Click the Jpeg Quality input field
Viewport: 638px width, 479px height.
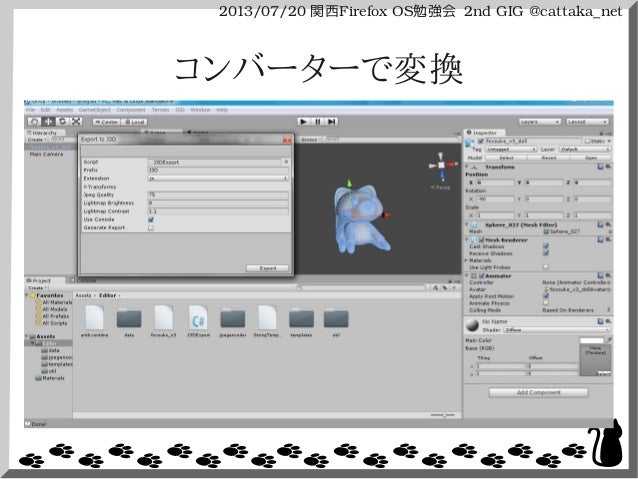(218, 195)
